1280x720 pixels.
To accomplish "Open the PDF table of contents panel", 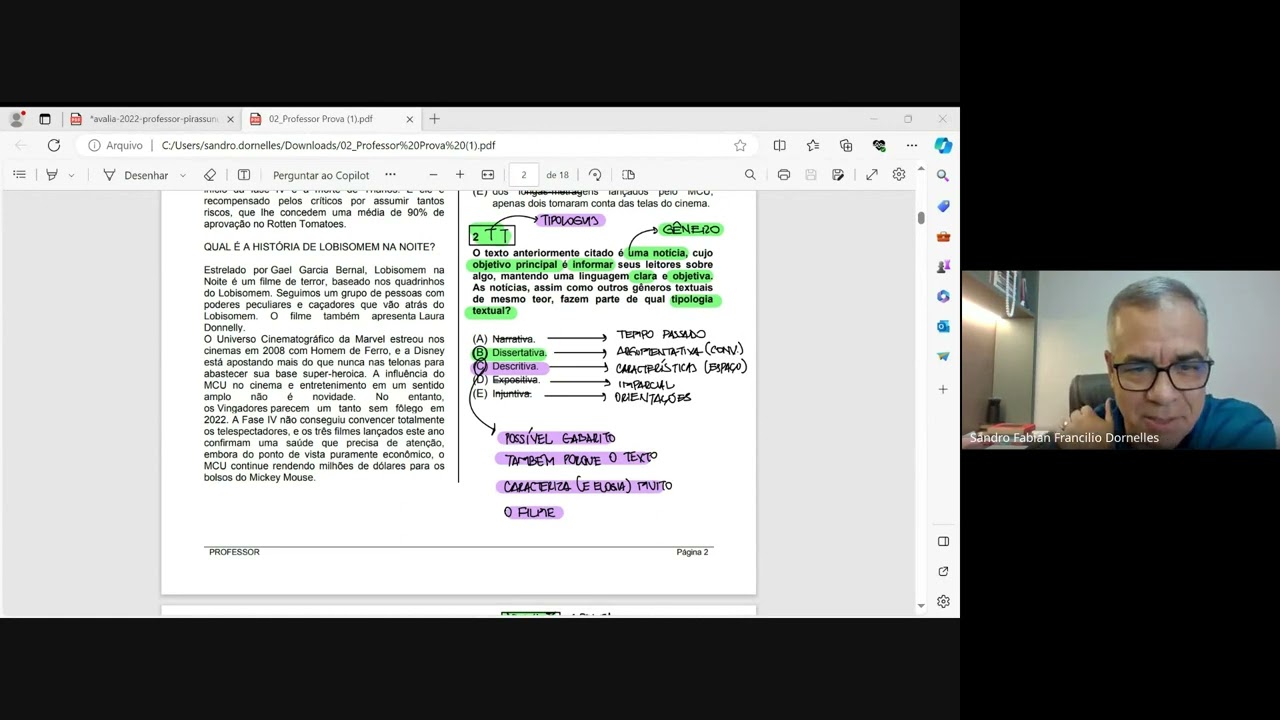I will (x=19, y=175).
